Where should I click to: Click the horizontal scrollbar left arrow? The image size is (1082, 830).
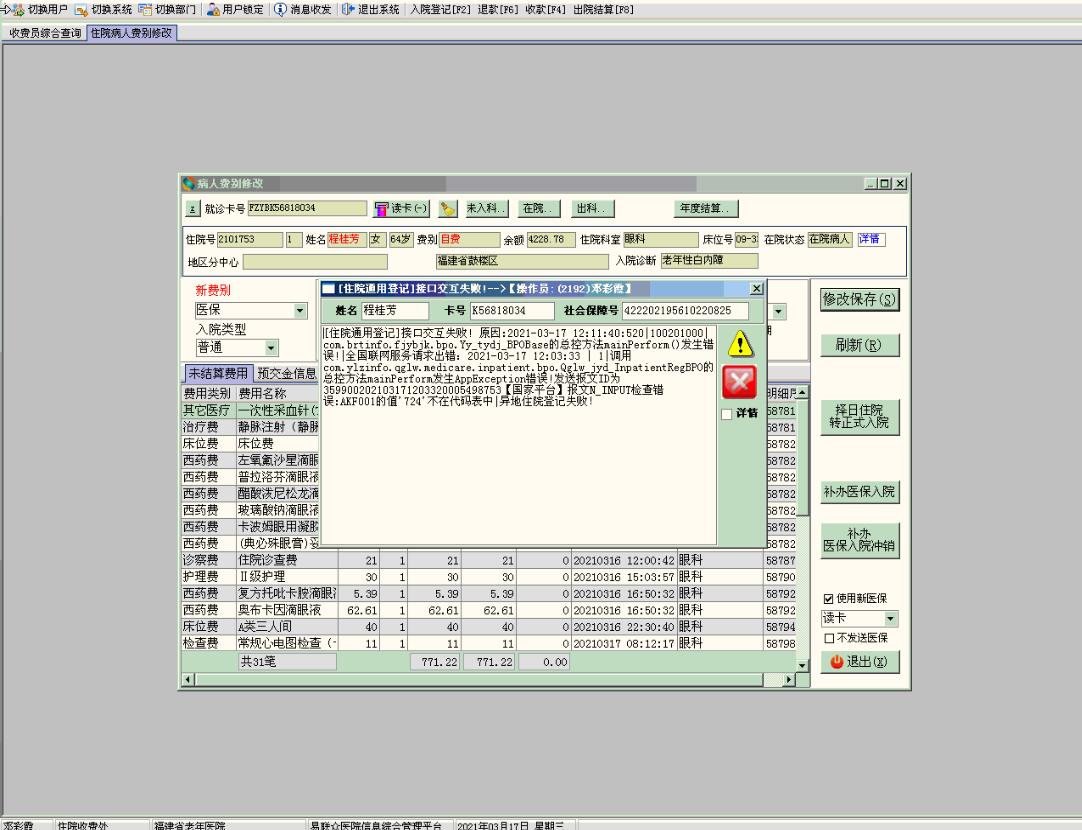tap(188, 680)
